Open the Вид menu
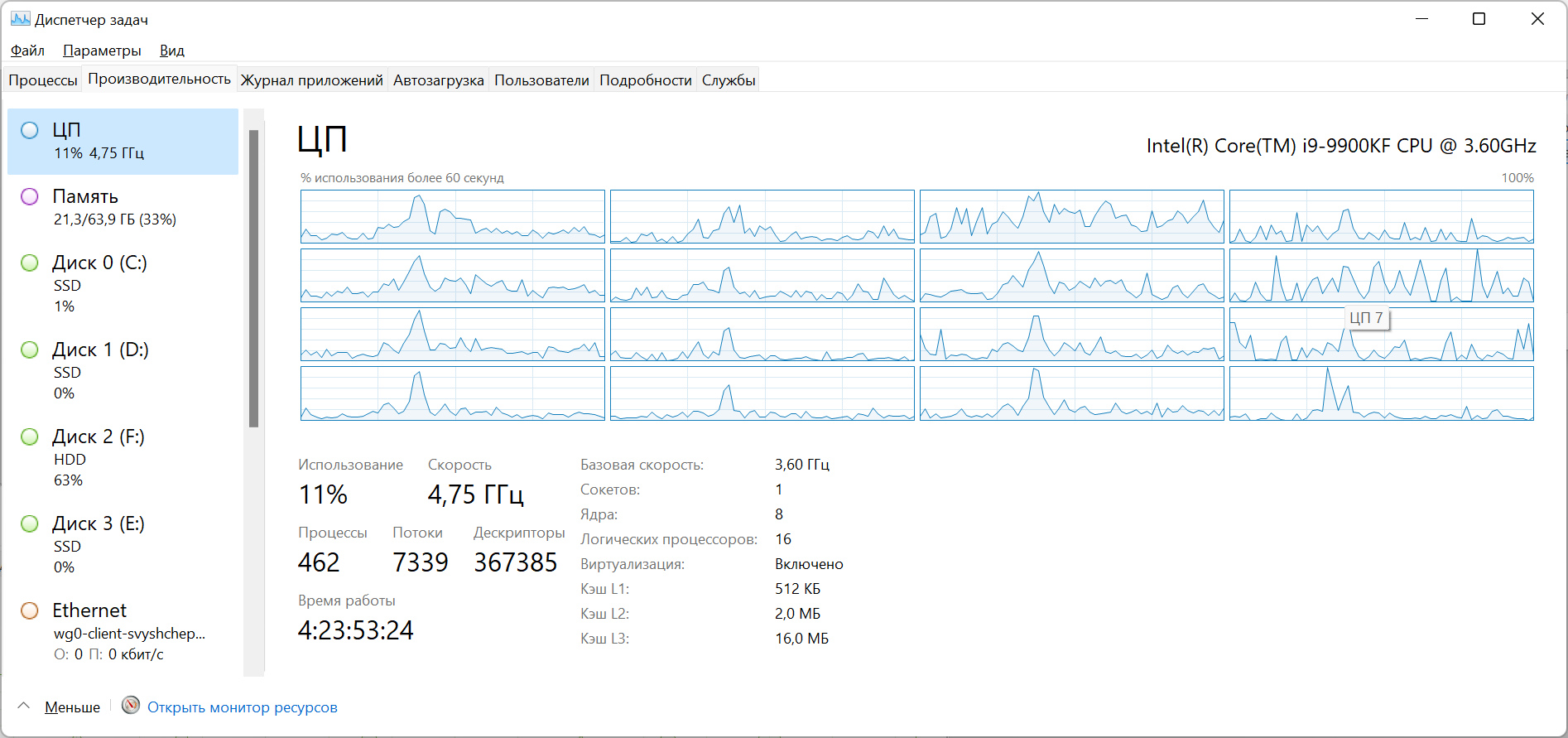 click(172, 51)
